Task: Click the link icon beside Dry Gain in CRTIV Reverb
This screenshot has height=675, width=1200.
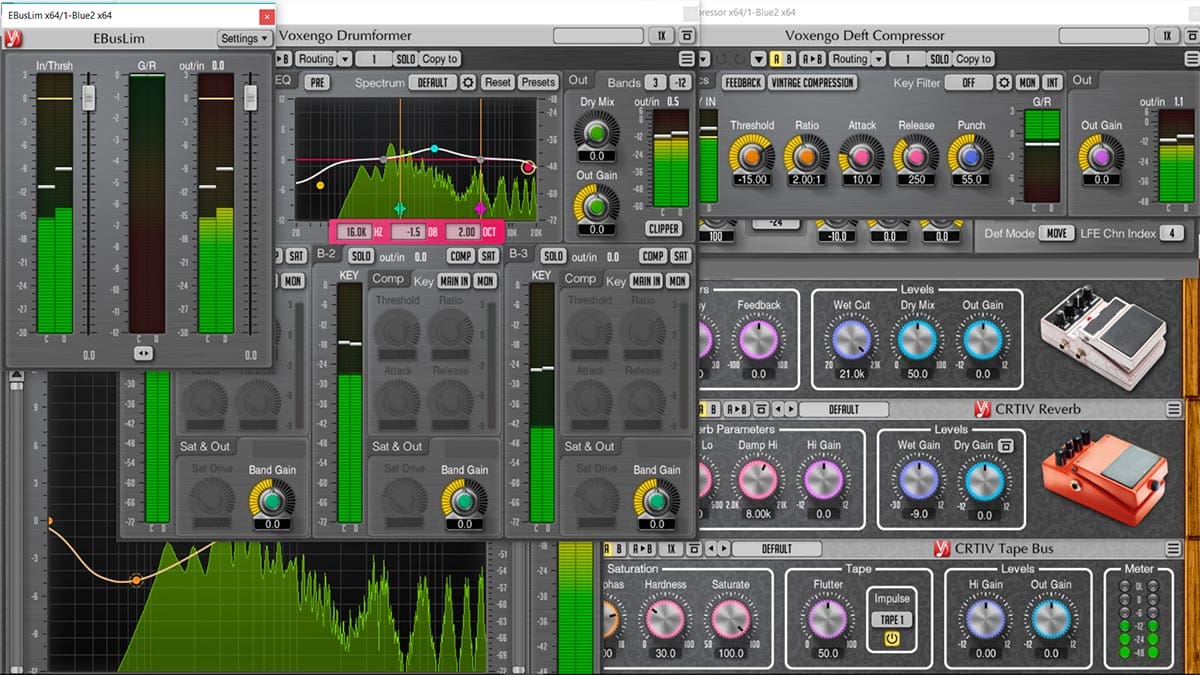Action: click(1007, 445)
